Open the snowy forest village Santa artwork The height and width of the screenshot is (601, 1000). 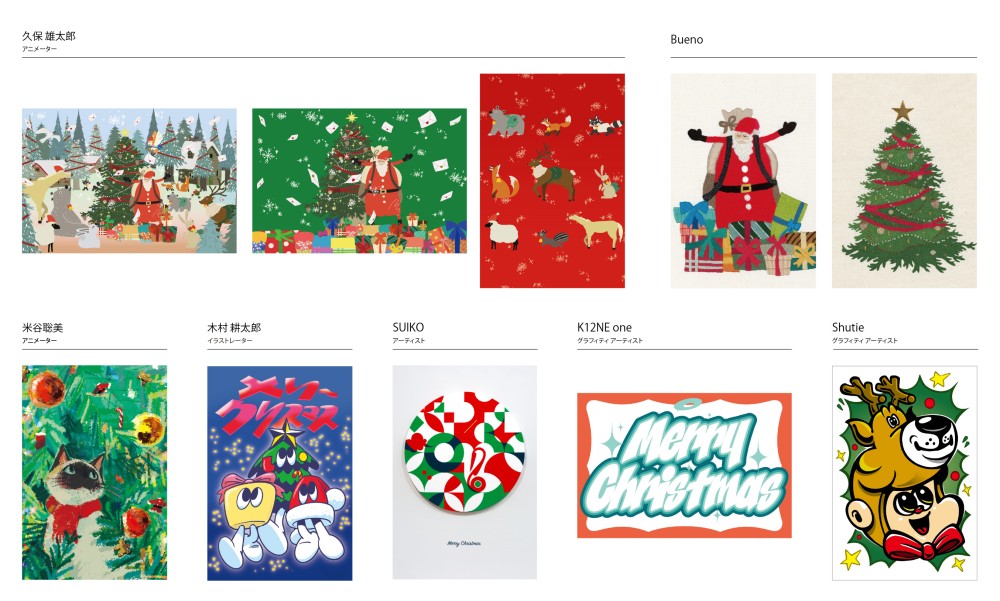pos(129,181)
